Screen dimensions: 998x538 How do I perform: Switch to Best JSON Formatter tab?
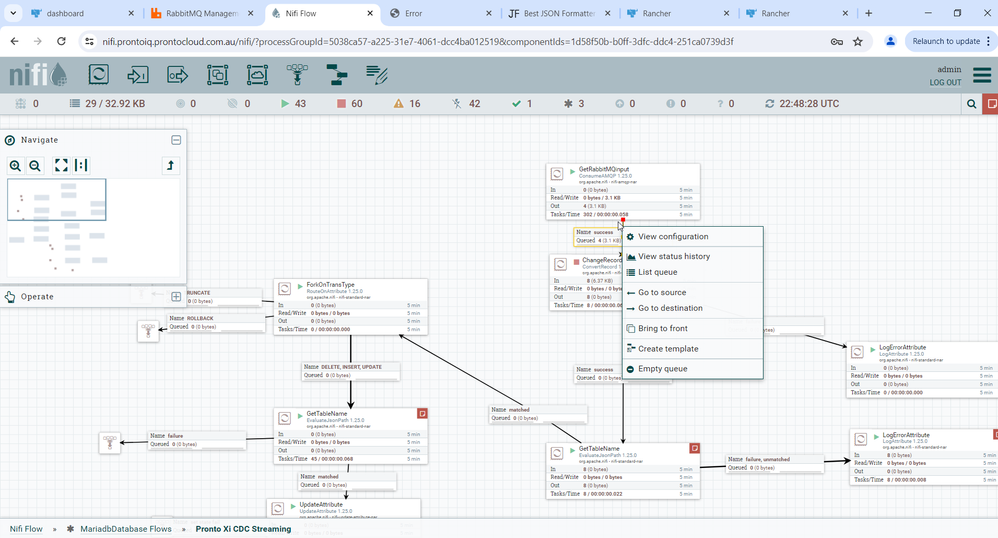click(x=559, y=13)
